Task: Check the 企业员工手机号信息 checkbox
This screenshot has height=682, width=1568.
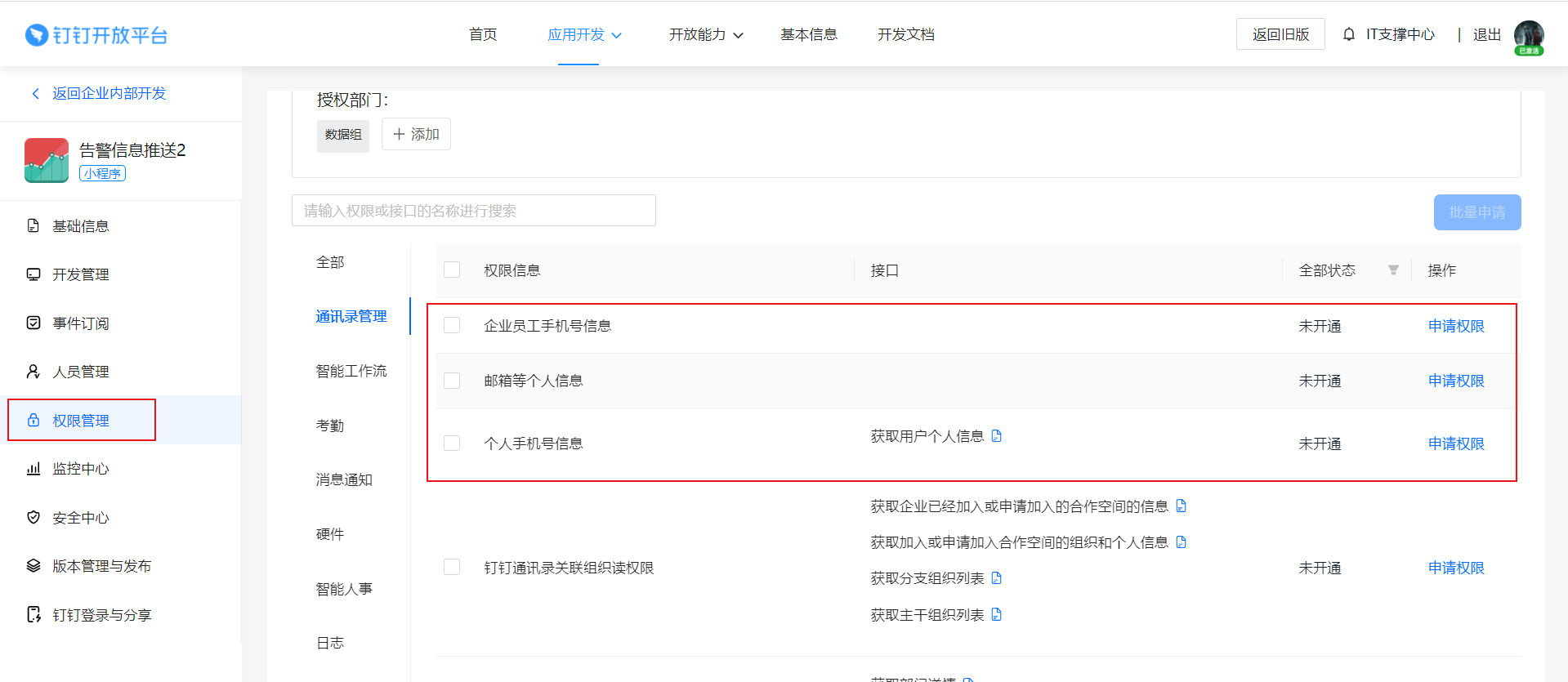Action: coord(452,325)
